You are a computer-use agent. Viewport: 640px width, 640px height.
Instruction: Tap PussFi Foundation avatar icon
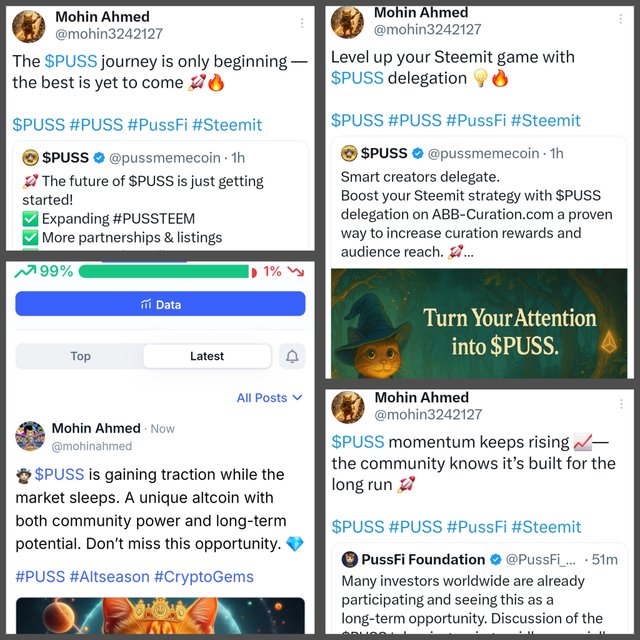click(349, 559)
